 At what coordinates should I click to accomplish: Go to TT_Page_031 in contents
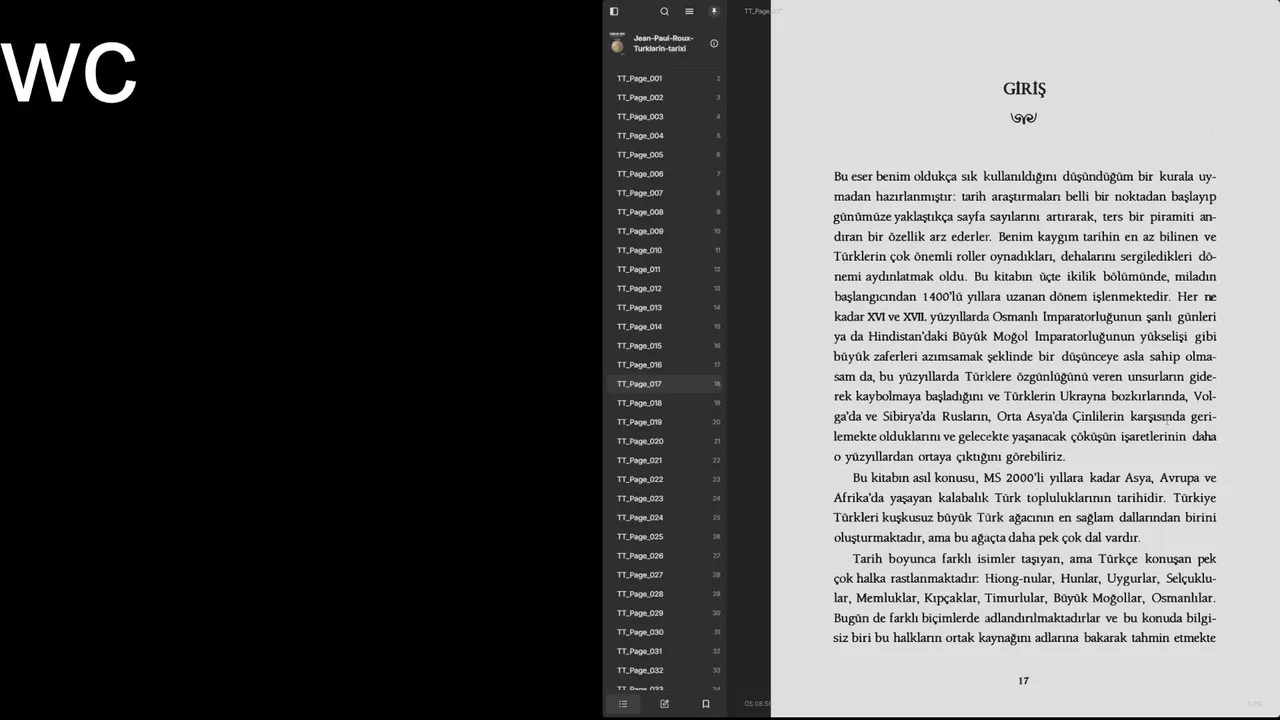click(665, 651)
